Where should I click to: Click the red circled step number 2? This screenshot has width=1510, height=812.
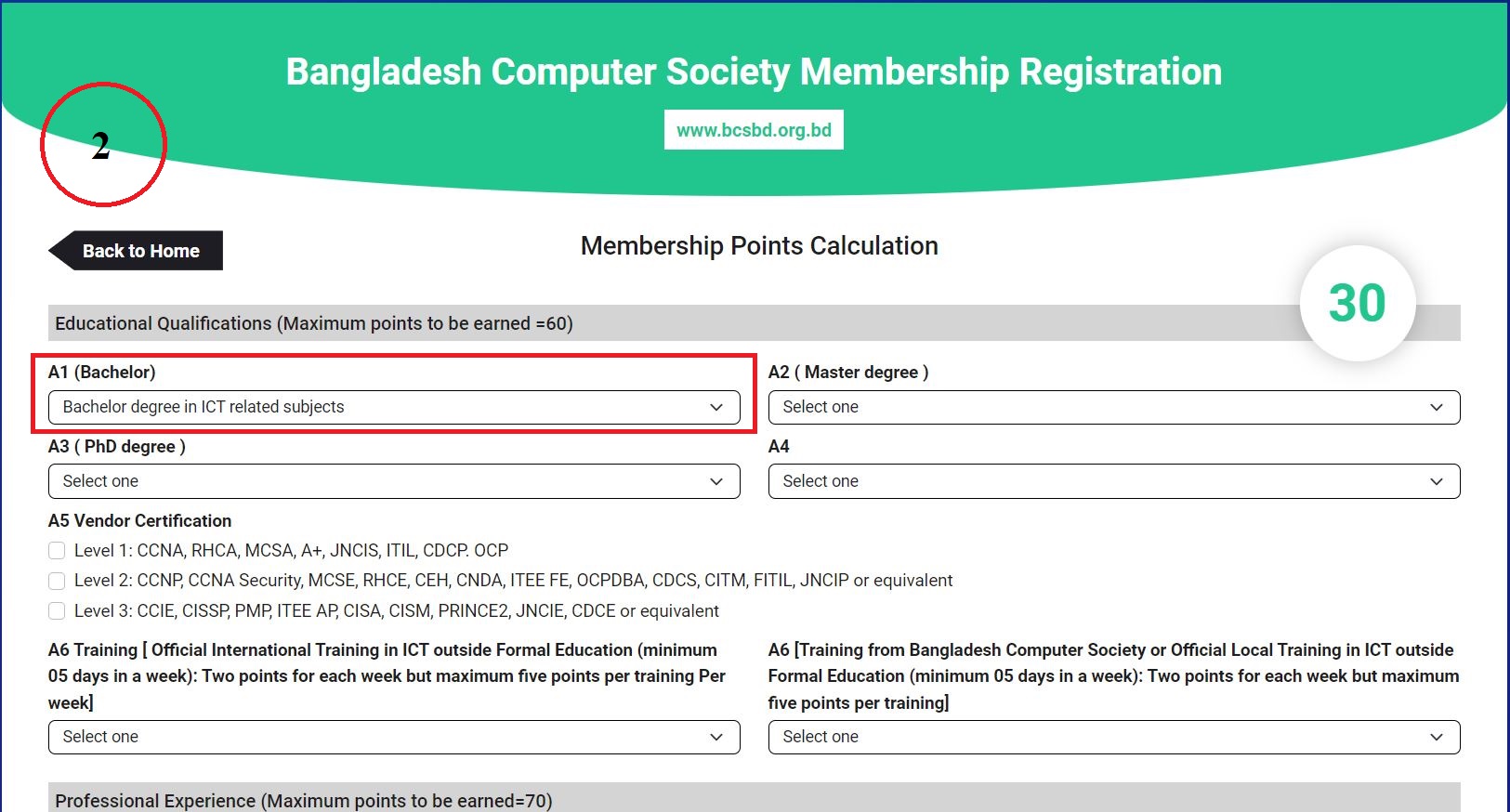(102, 145)
